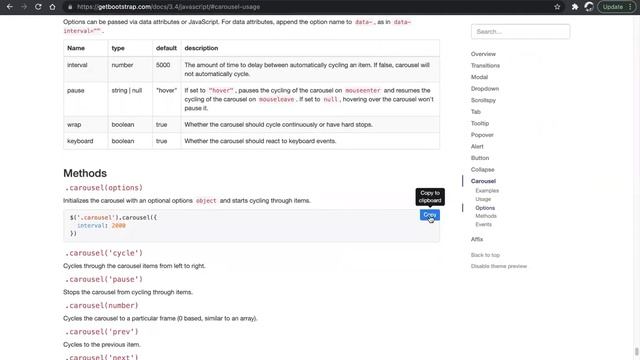This screenshot has height=360, width=640.
Task: Jump to Carousel Examples subsection
Action: click(x=487, y=191)
